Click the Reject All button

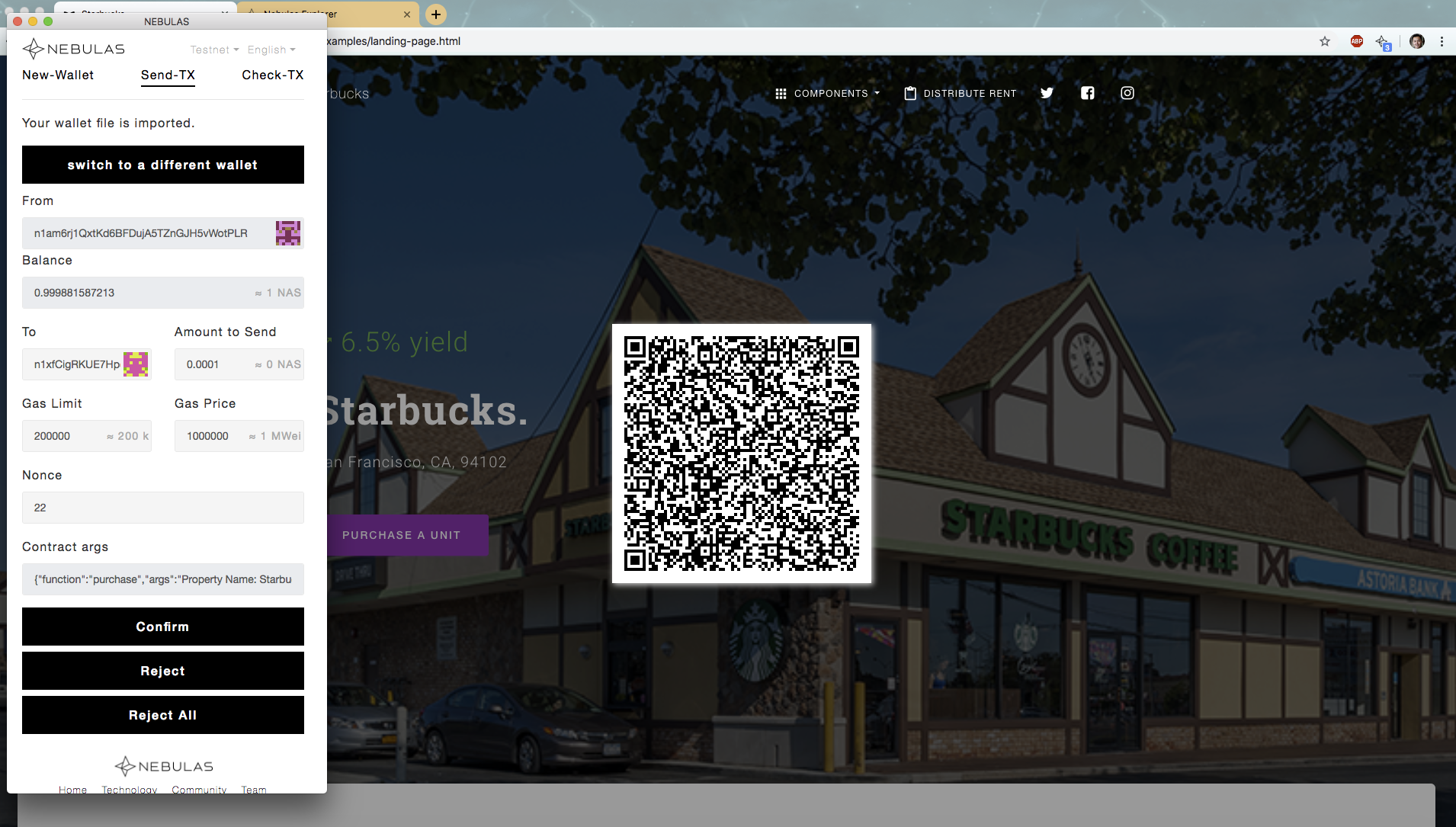coord(163,715)
